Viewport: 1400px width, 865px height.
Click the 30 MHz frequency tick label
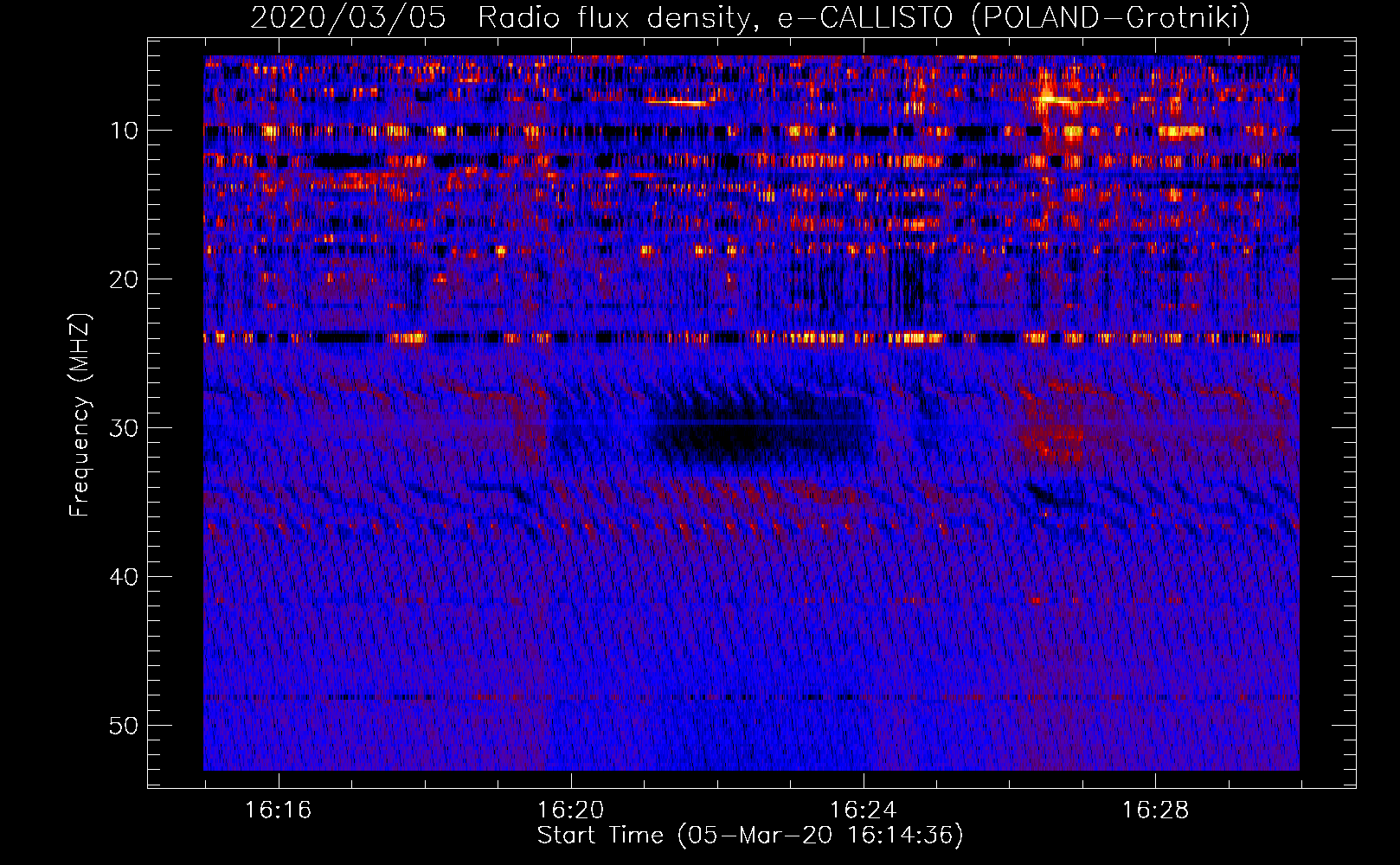(x=125, y=428)
